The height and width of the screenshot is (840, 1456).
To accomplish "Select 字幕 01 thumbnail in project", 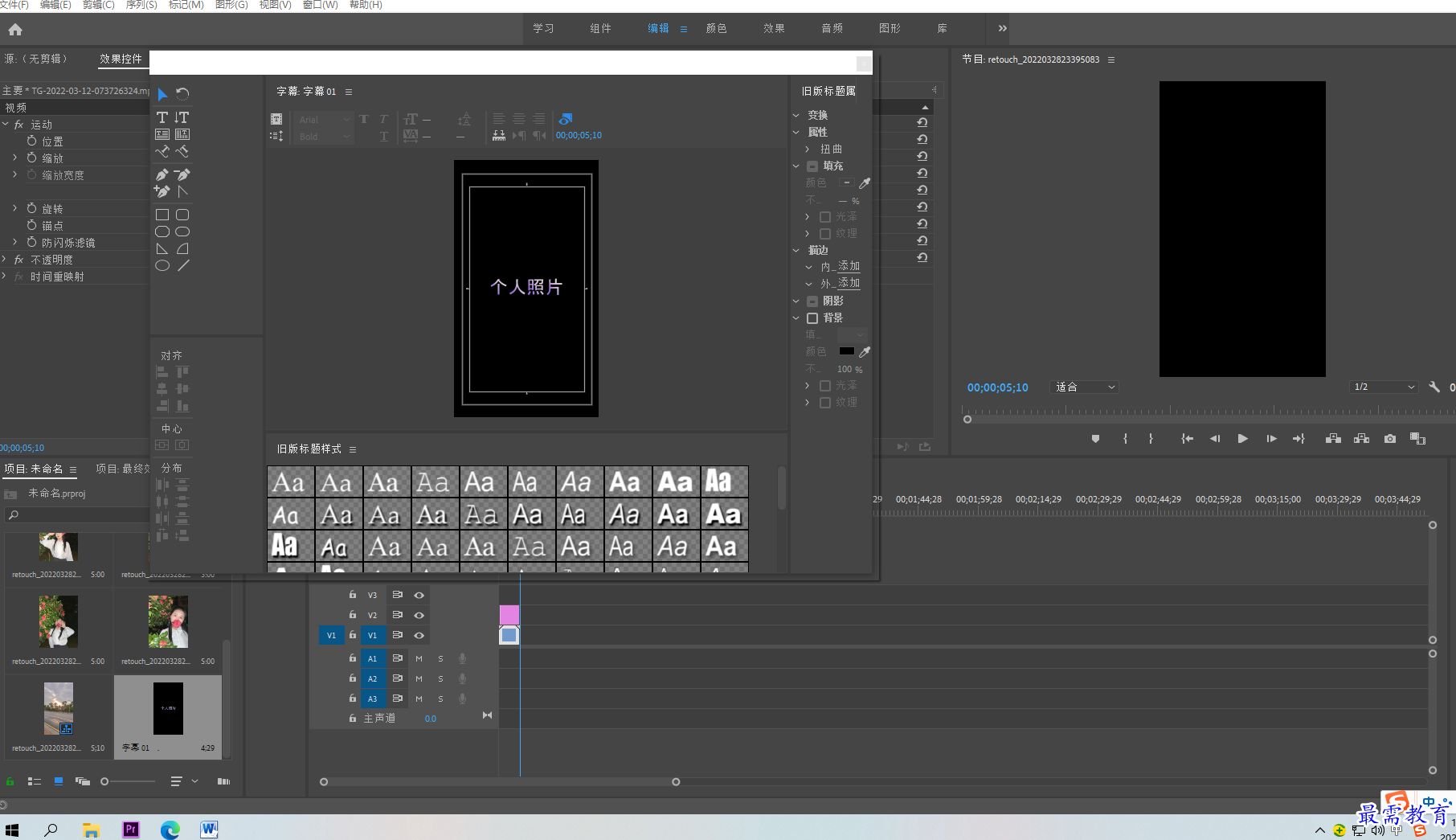I will tap(168, 709).
